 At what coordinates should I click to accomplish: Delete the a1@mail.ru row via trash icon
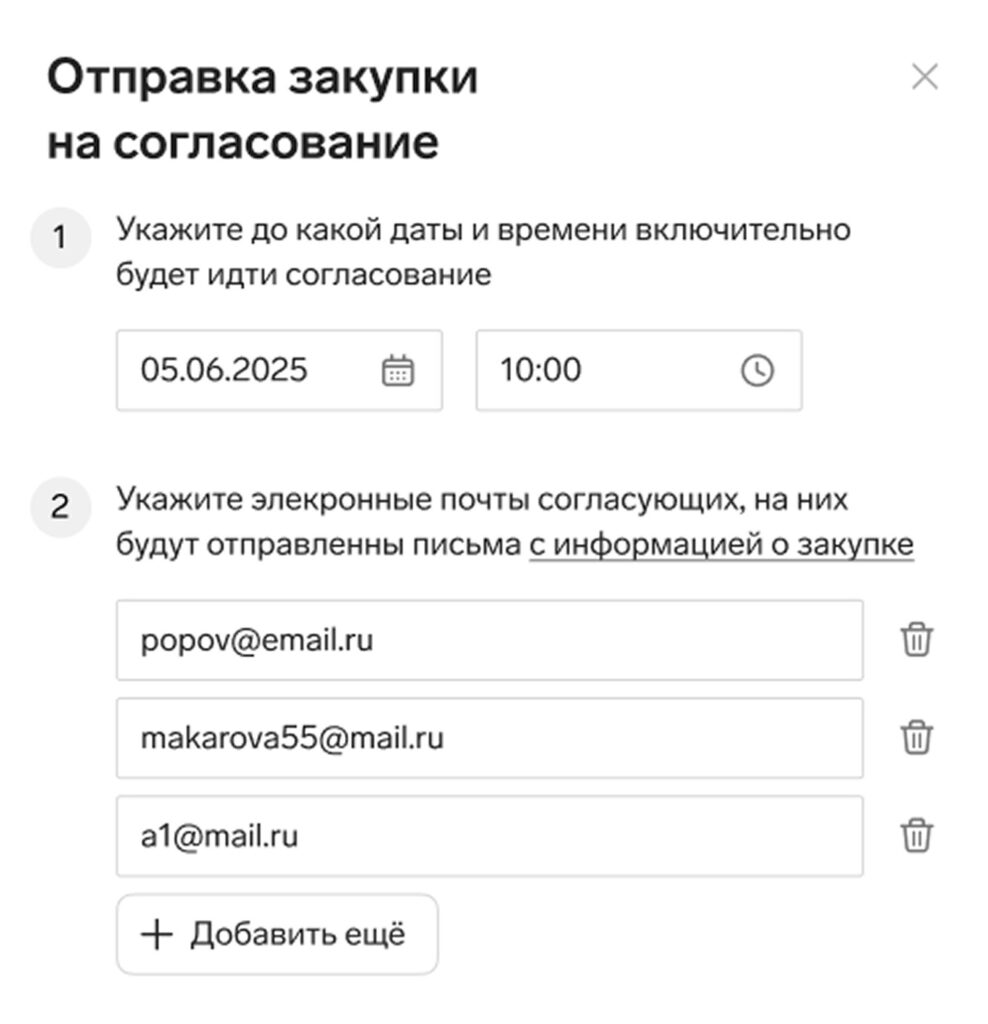pyautogui.click(x=916, y=835)
